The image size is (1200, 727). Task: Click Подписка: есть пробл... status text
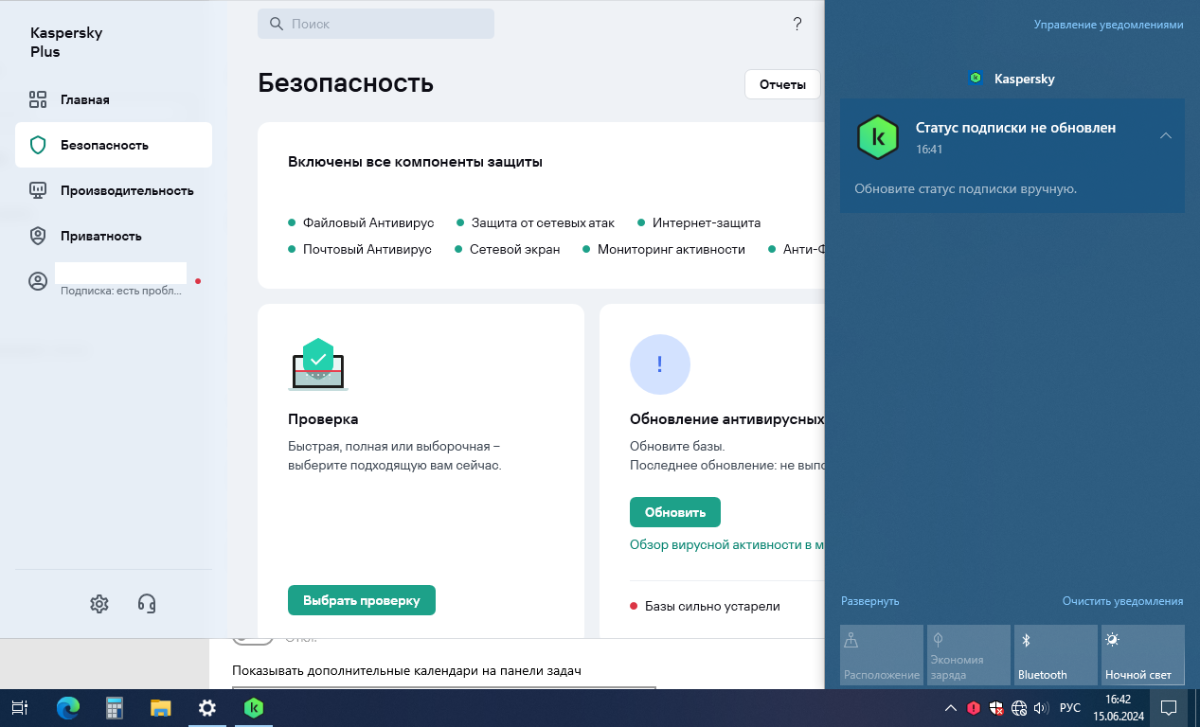click(x=122, y=291)
